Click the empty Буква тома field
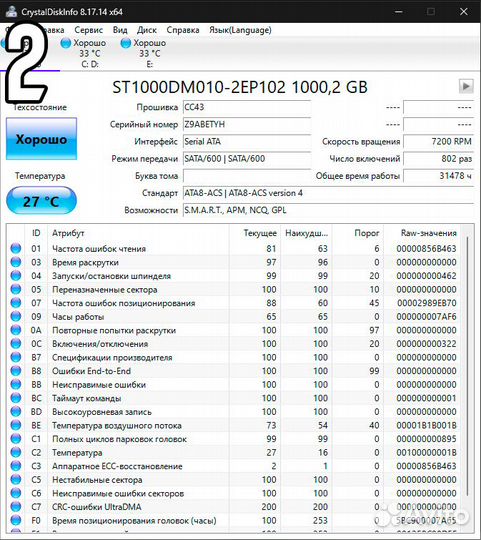Image resolution: width=481 pixels, height=540 pixels. pos(247,176)
